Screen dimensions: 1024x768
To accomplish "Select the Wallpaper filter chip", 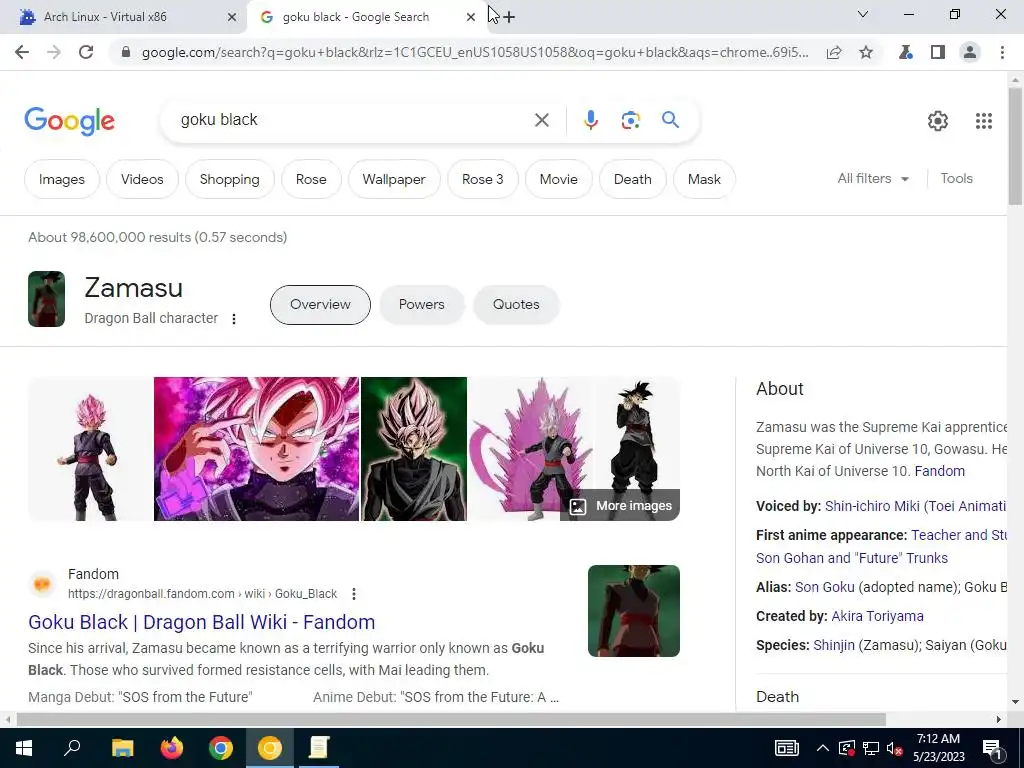I will (394, 179).
